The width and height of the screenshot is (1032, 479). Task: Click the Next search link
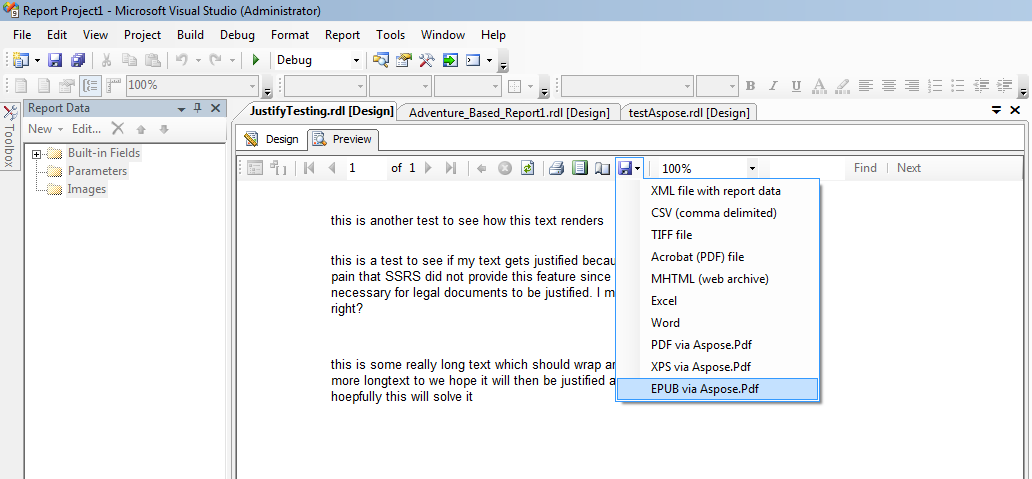pos(909,168)
